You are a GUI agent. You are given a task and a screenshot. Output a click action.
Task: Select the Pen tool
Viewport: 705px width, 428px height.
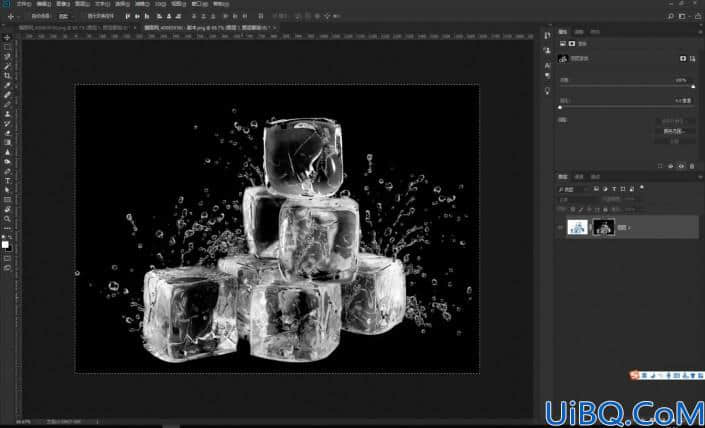pyautogui.click(x=7, y=171)
